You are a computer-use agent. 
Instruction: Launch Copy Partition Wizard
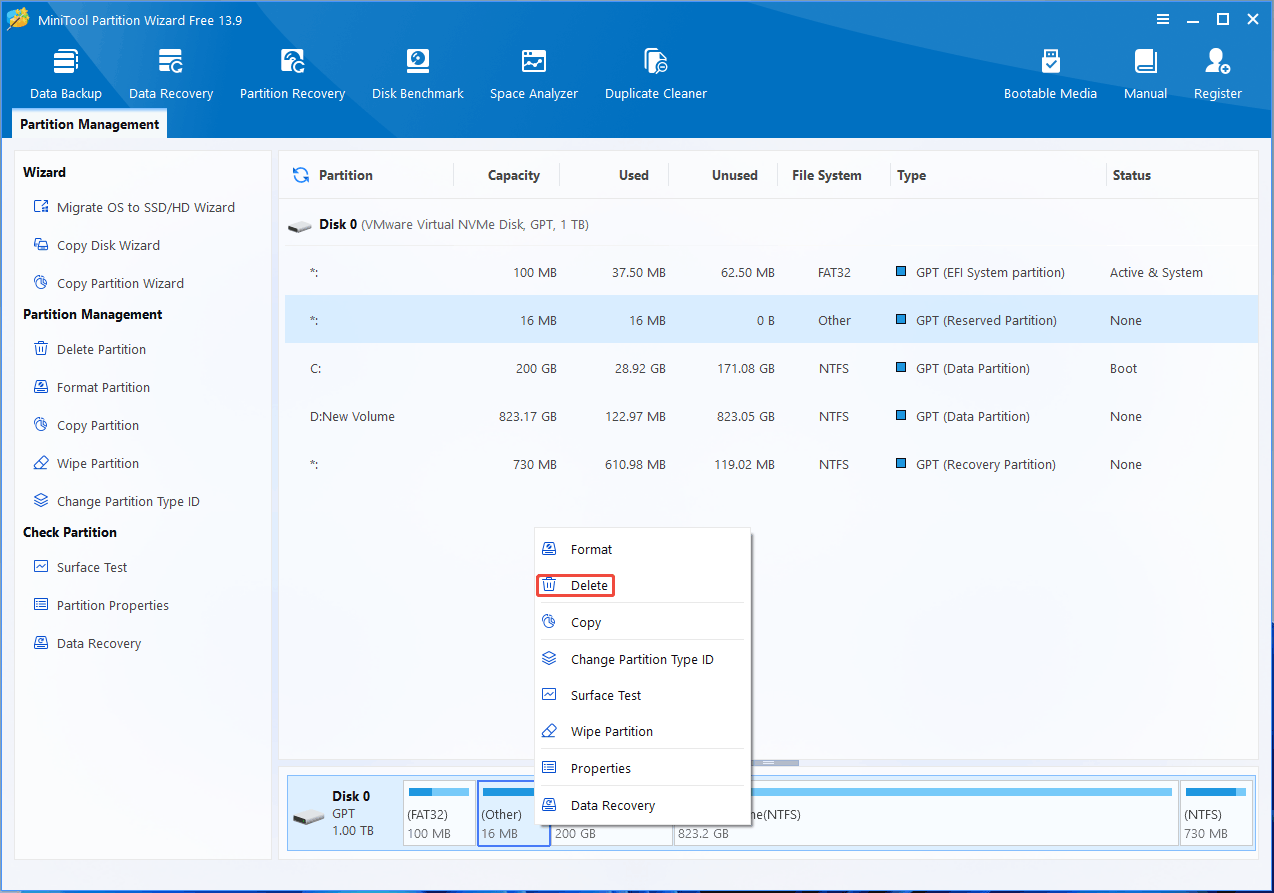pos(108,283)
